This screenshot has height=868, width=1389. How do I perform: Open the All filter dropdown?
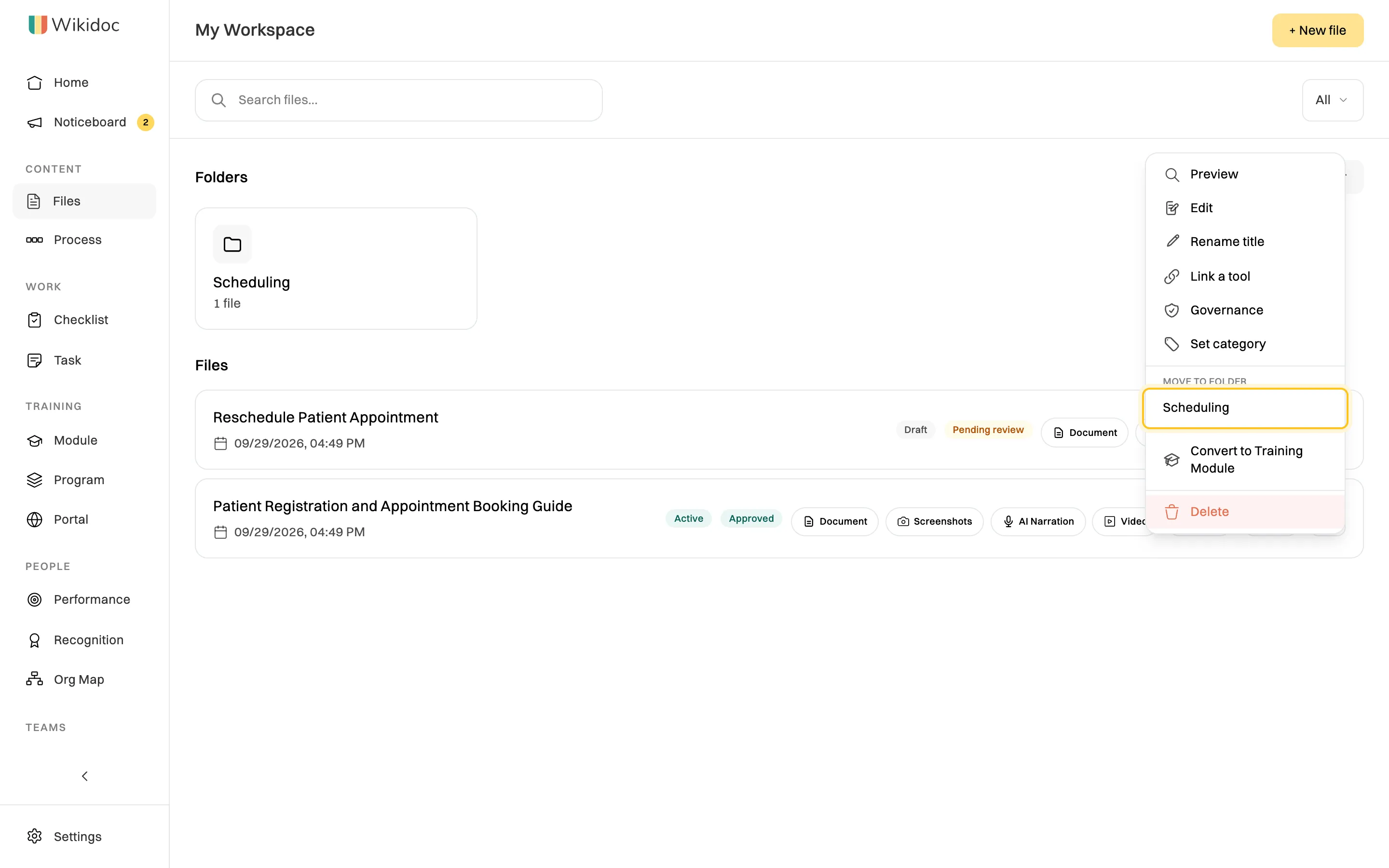(1332, 100)
